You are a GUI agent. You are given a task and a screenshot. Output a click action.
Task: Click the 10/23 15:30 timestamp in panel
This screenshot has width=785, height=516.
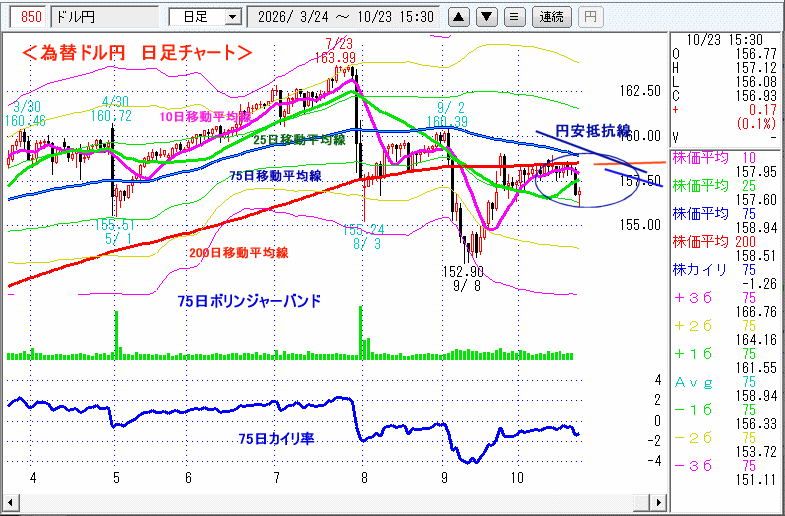coord(724,40)
